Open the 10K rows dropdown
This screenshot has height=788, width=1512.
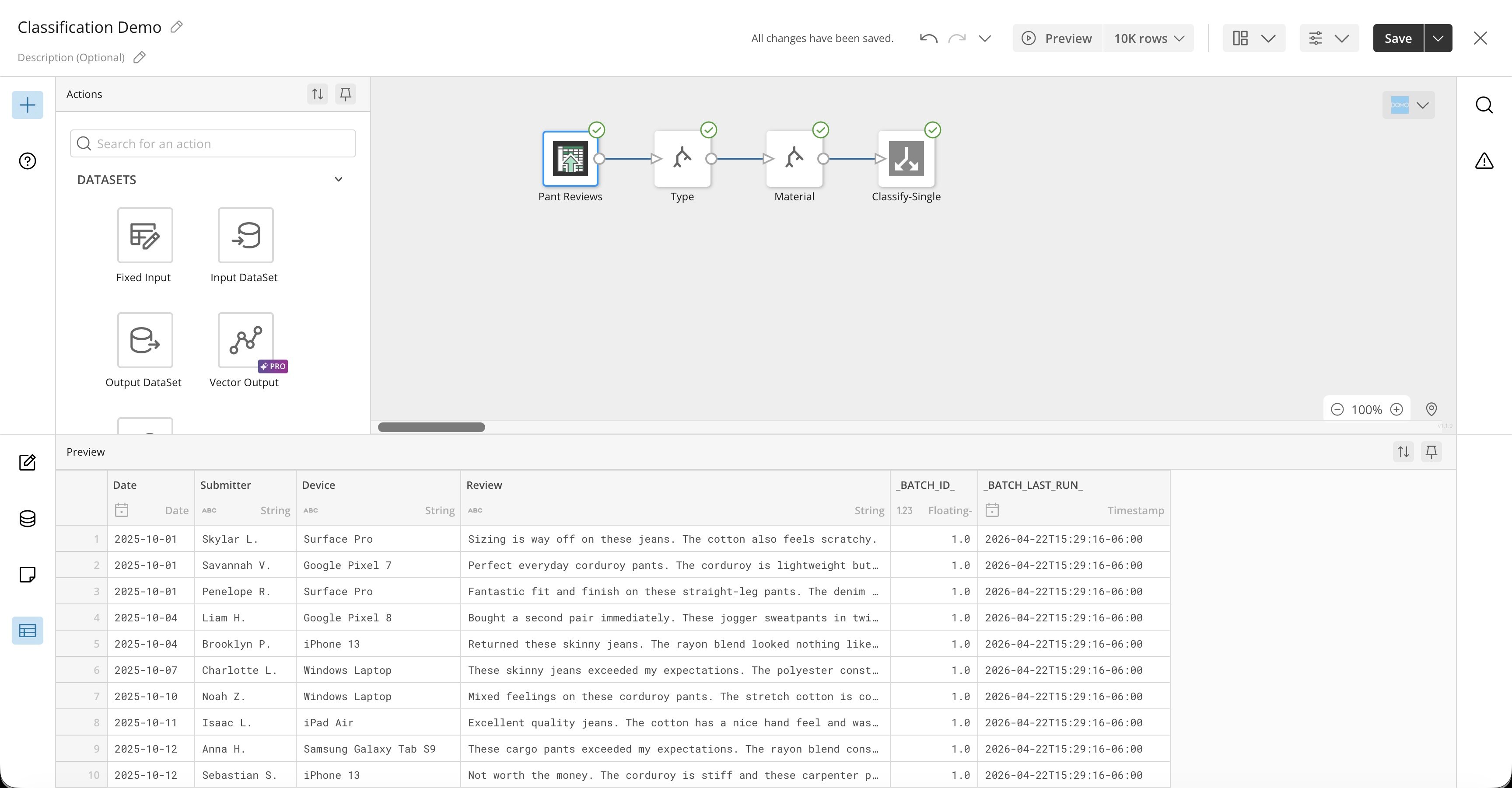[x=1148, y=38]
